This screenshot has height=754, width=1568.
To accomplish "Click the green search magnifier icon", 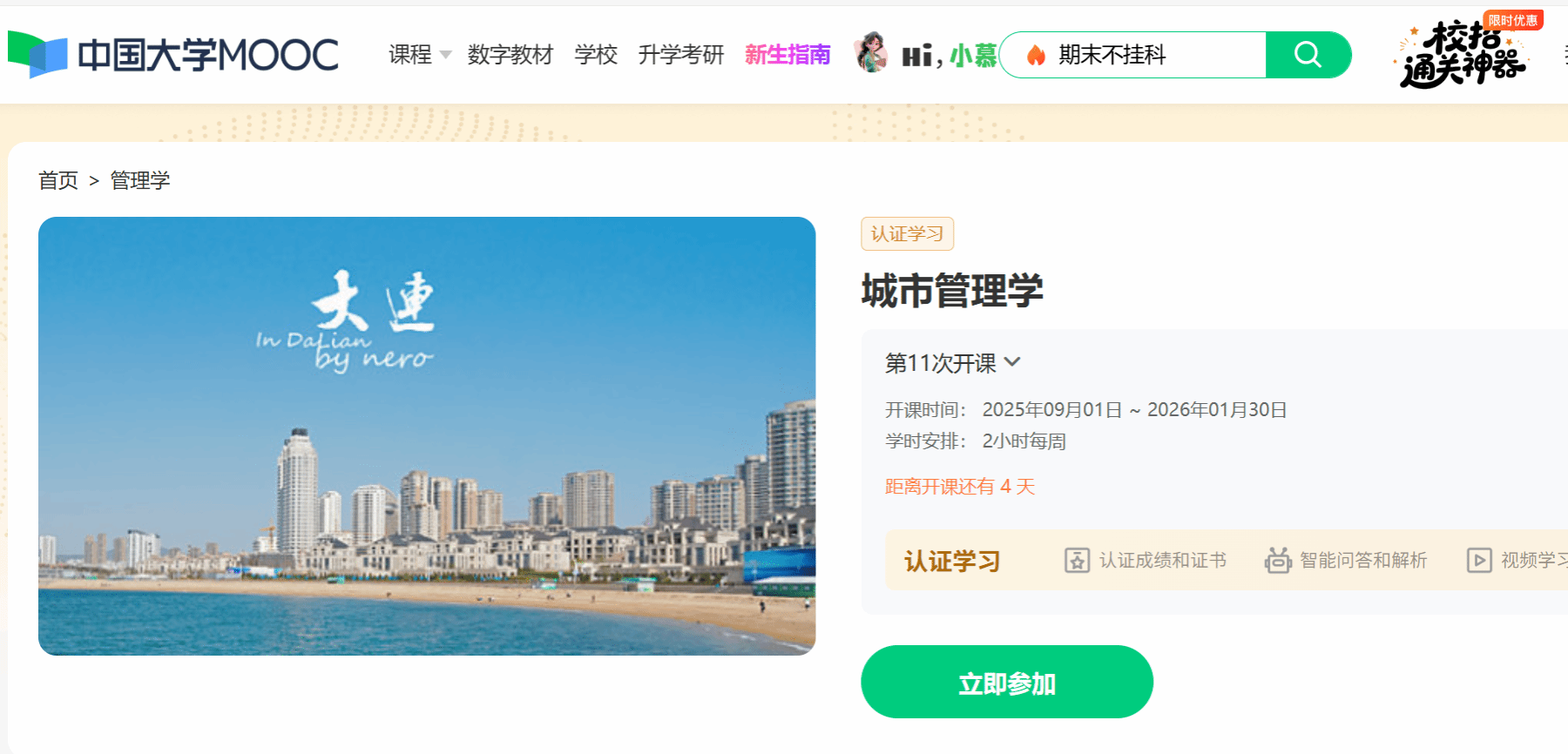I will 1308,55.
